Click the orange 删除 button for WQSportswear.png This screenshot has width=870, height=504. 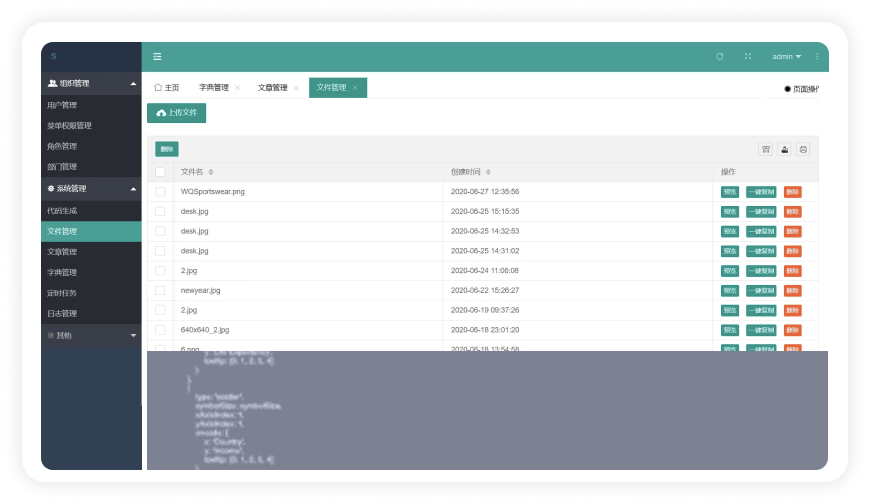[x=792, y=191]
